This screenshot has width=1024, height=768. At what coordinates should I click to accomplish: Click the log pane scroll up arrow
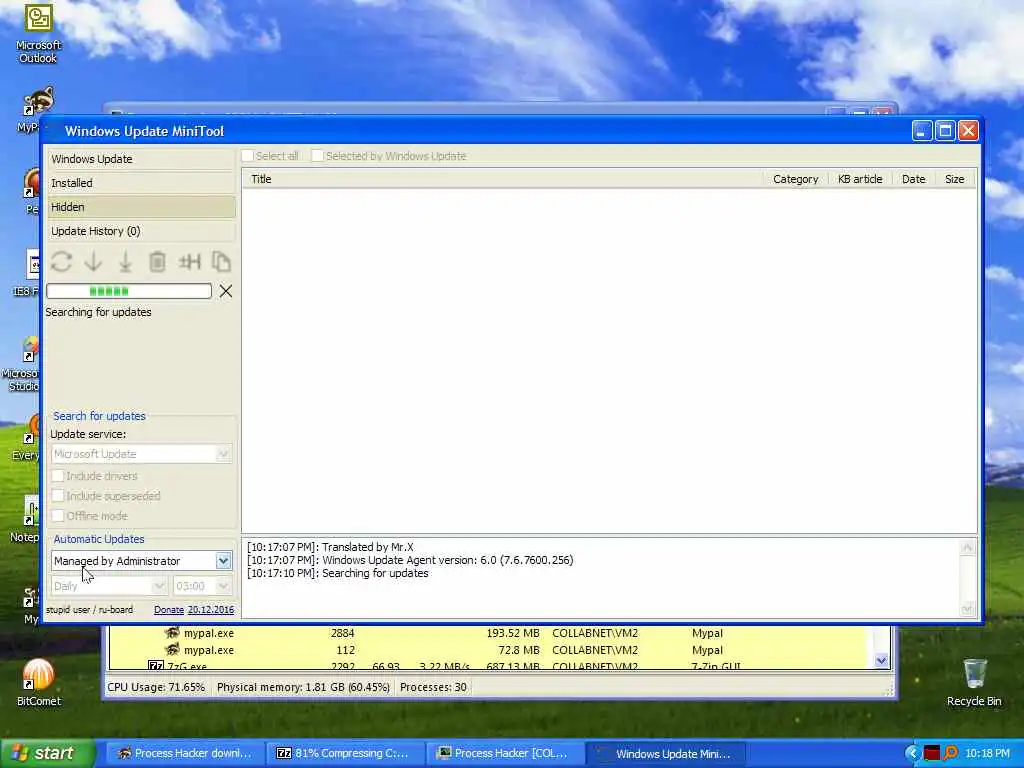[967, 547]
